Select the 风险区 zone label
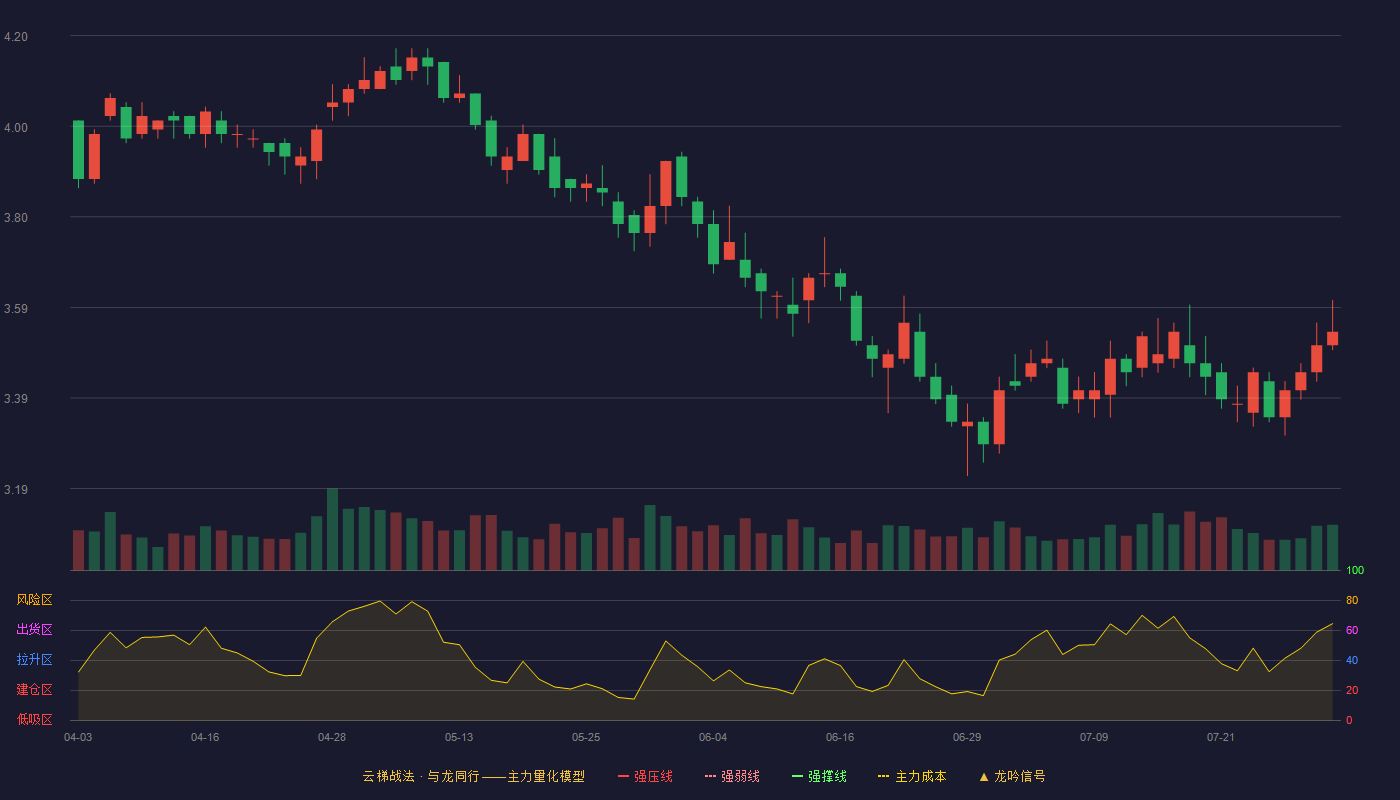 [34, 600]
